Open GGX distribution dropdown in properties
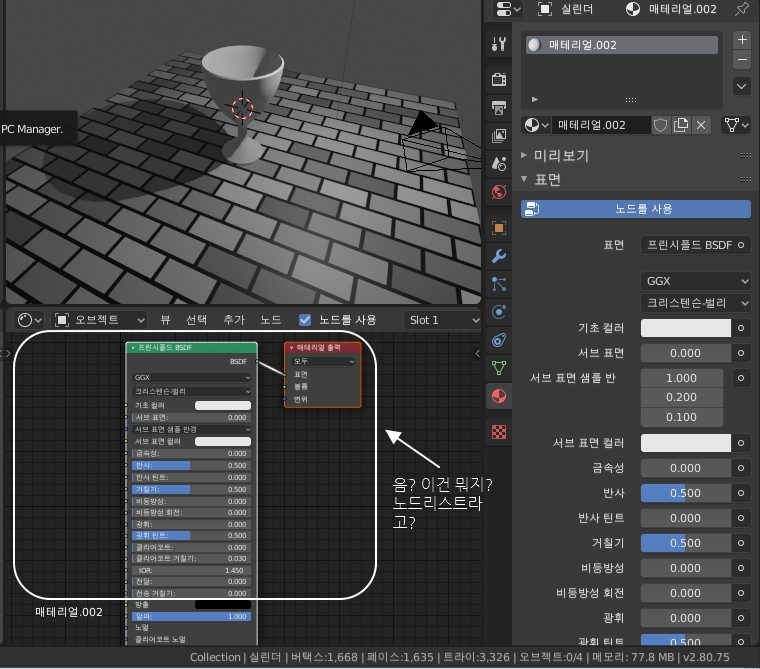 point(695,281)
